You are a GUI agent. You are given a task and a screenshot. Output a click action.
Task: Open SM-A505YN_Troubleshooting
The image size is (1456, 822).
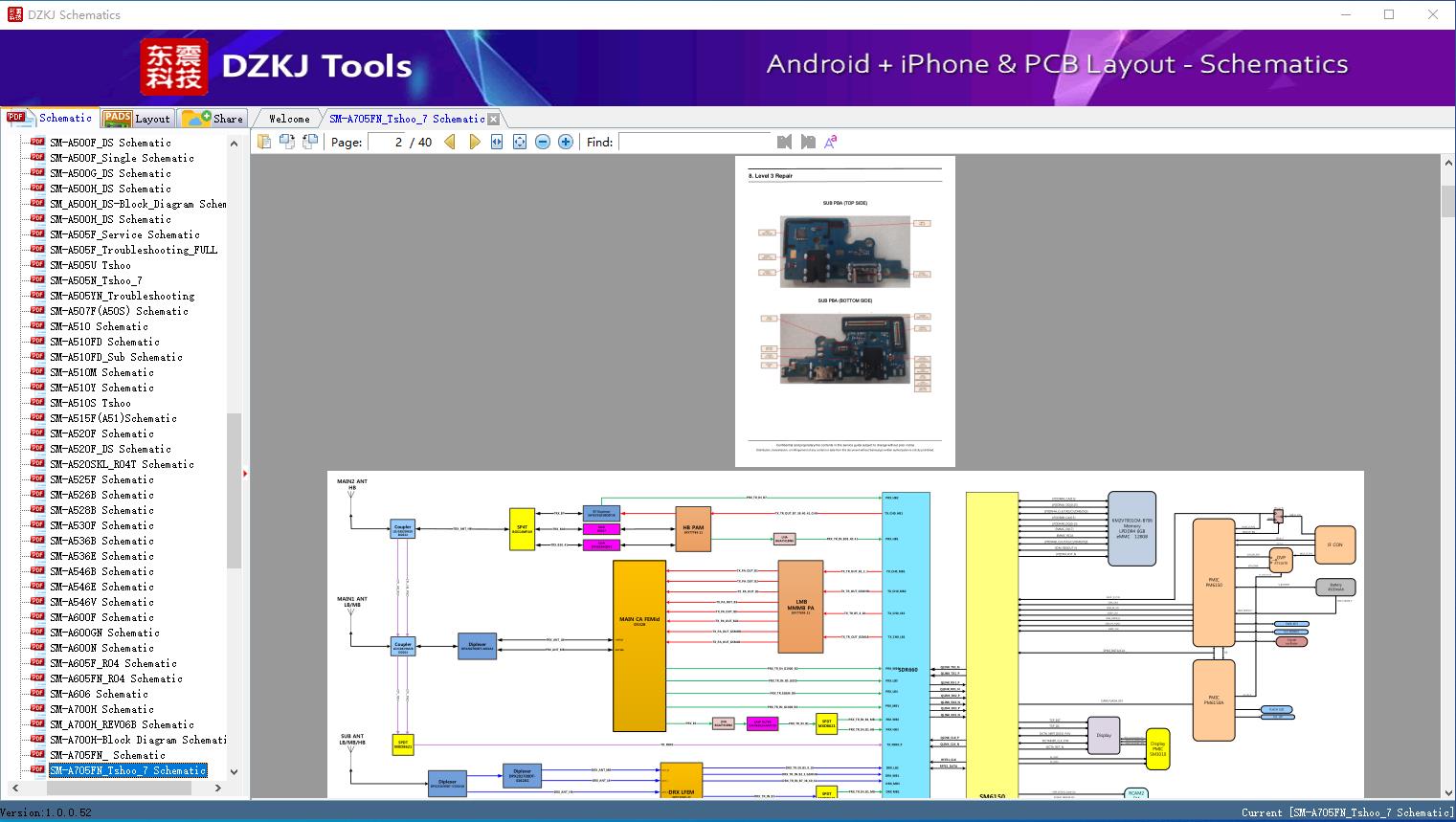[x=122, y=296]
